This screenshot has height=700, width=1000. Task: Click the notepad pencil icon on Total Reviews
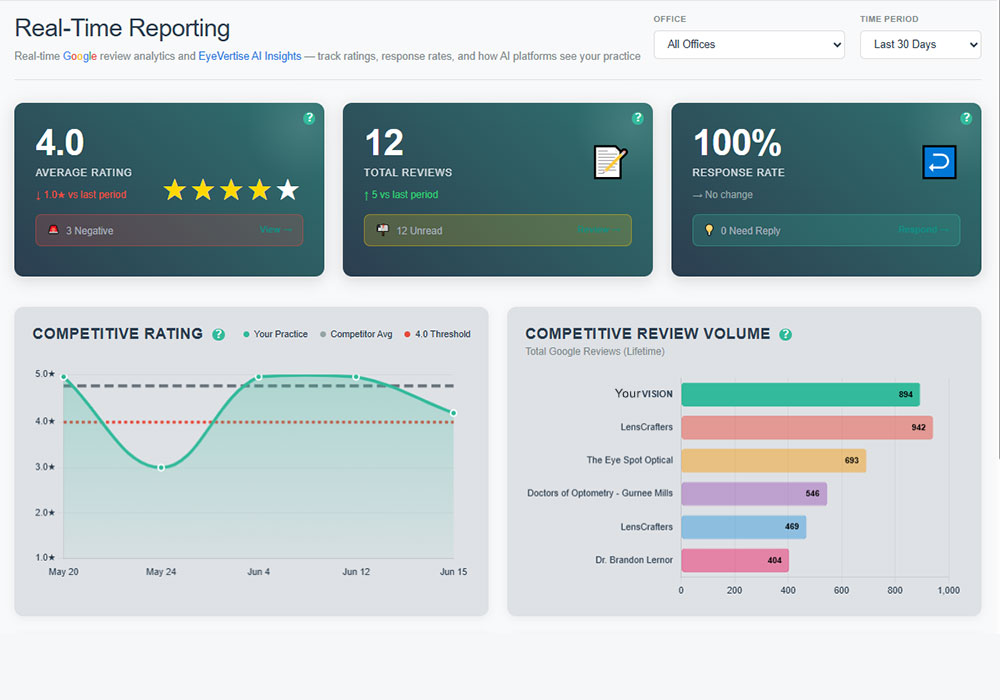tap(610, 162)
